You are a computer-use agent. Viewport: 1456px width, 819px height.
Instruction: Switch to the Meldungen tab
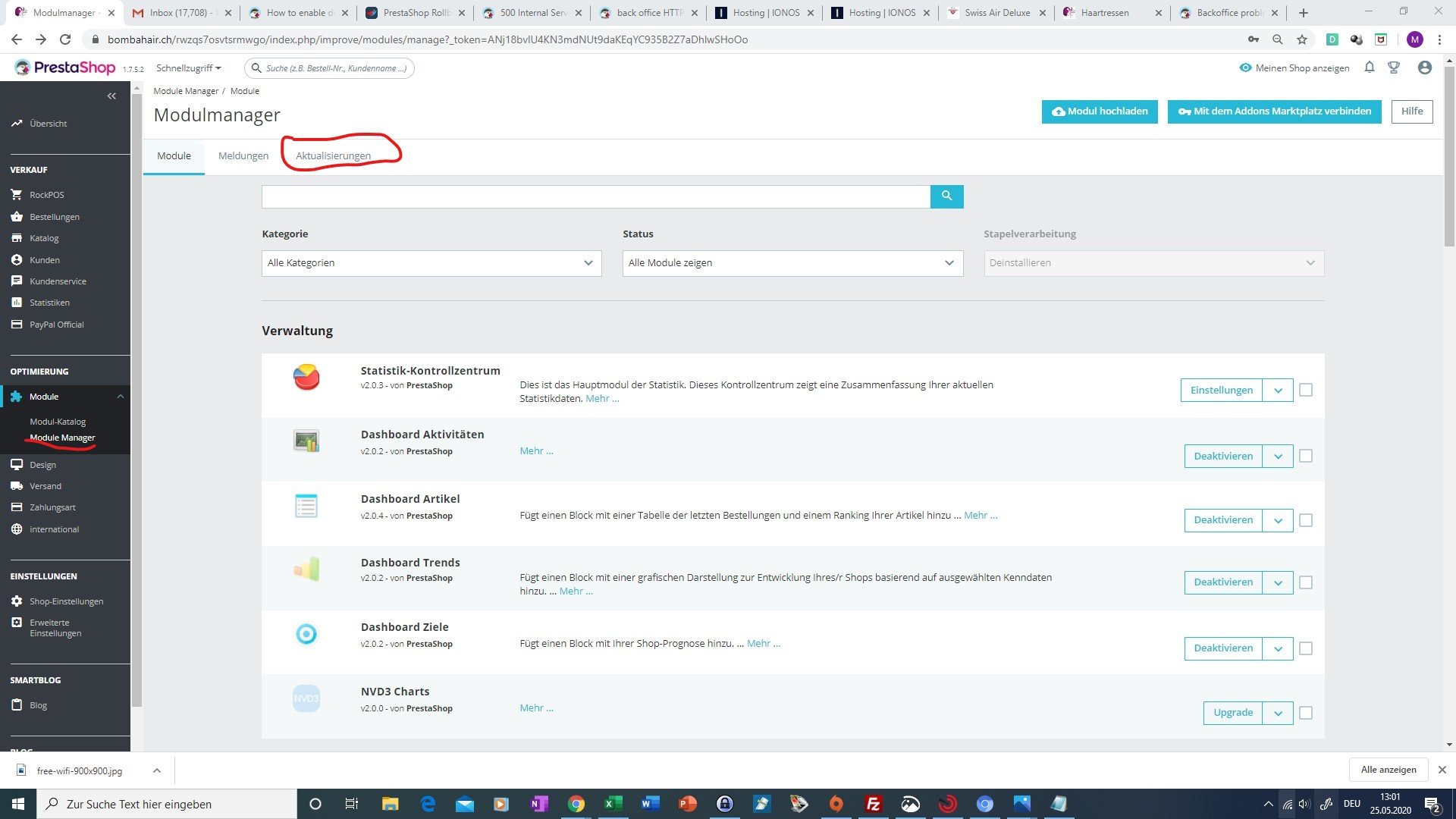243,155
